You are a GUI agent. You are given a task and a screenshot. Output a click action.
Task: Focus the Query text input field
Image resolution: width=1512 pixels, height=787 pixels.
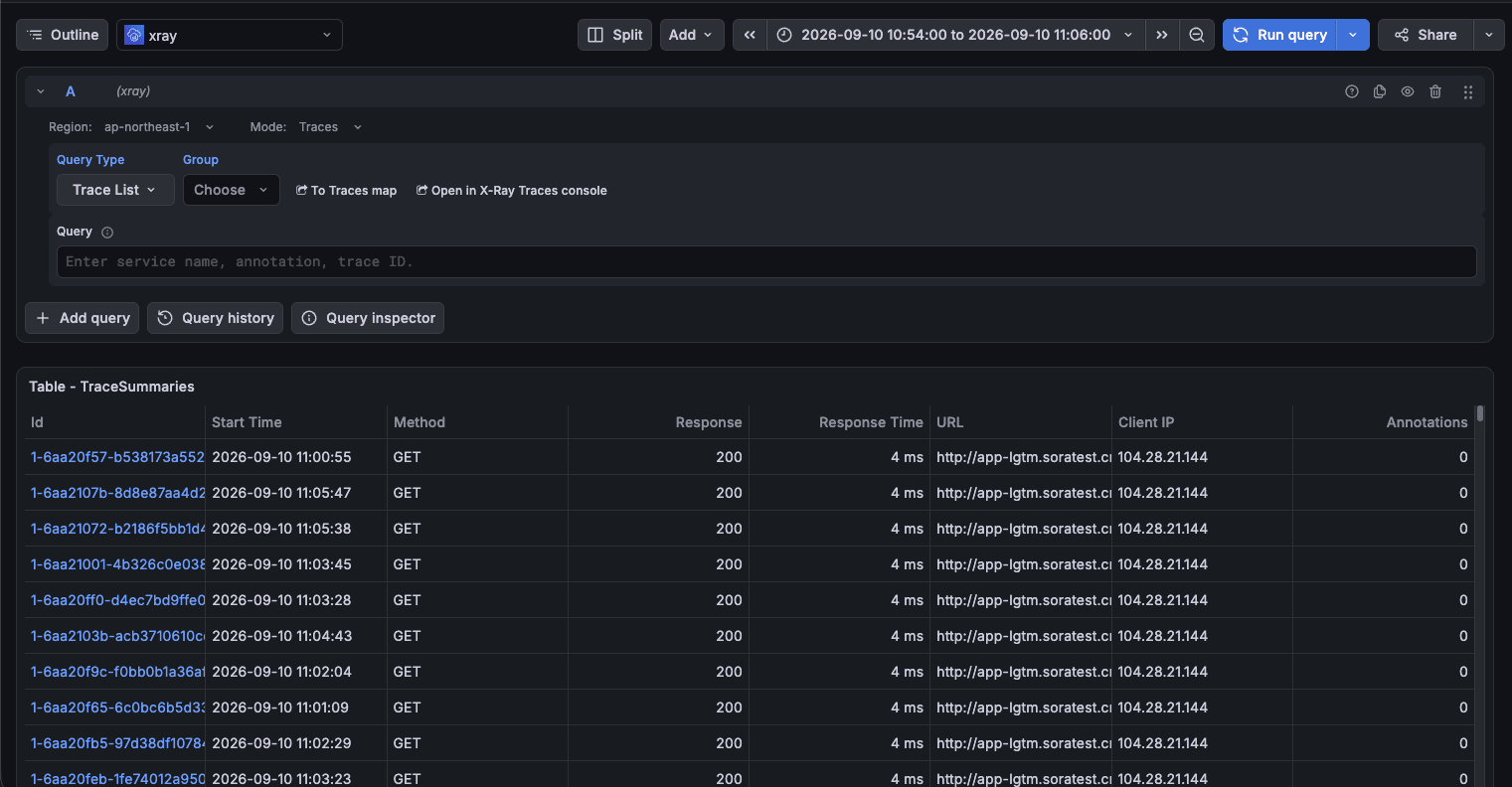(x=766, y=262)
